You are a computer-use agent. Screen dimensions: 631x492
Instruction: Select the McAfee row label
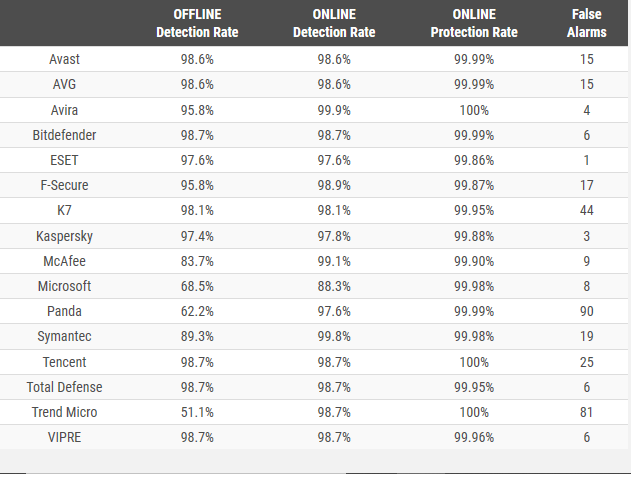coord(65,261)
